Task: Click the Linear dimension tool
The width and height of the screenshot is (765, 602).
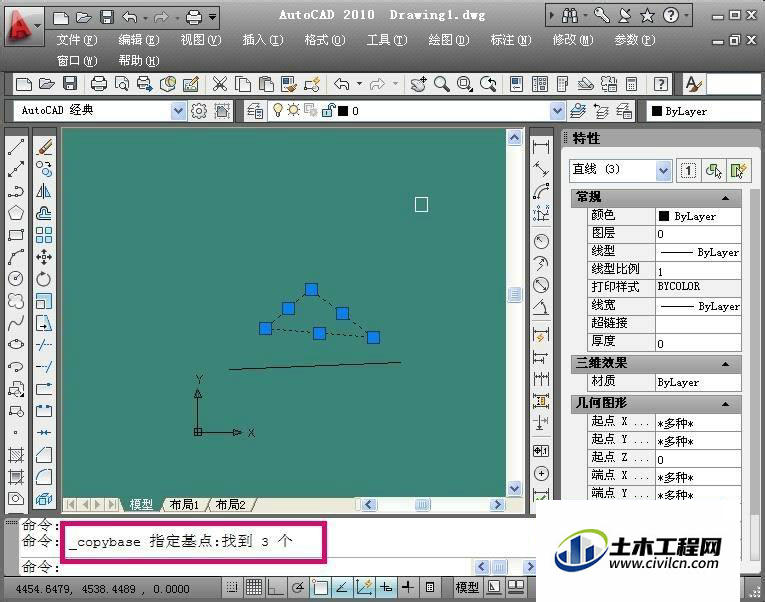Action: point(541,147)
